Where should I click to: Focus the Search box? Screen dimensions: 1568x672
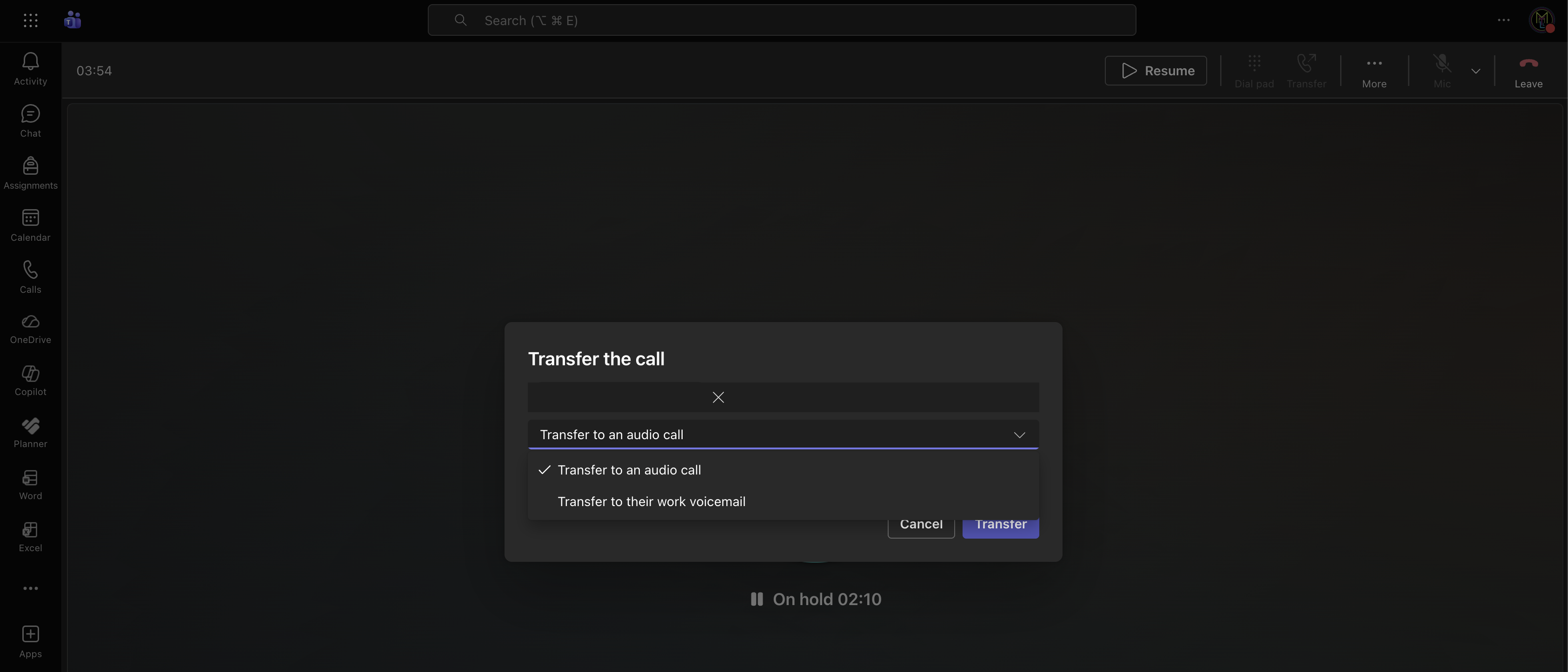tap(782, 20)
